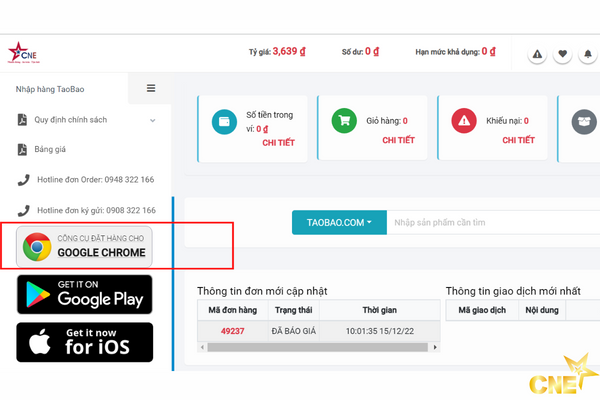Click the red complaint warning icon

coord(464,121)
